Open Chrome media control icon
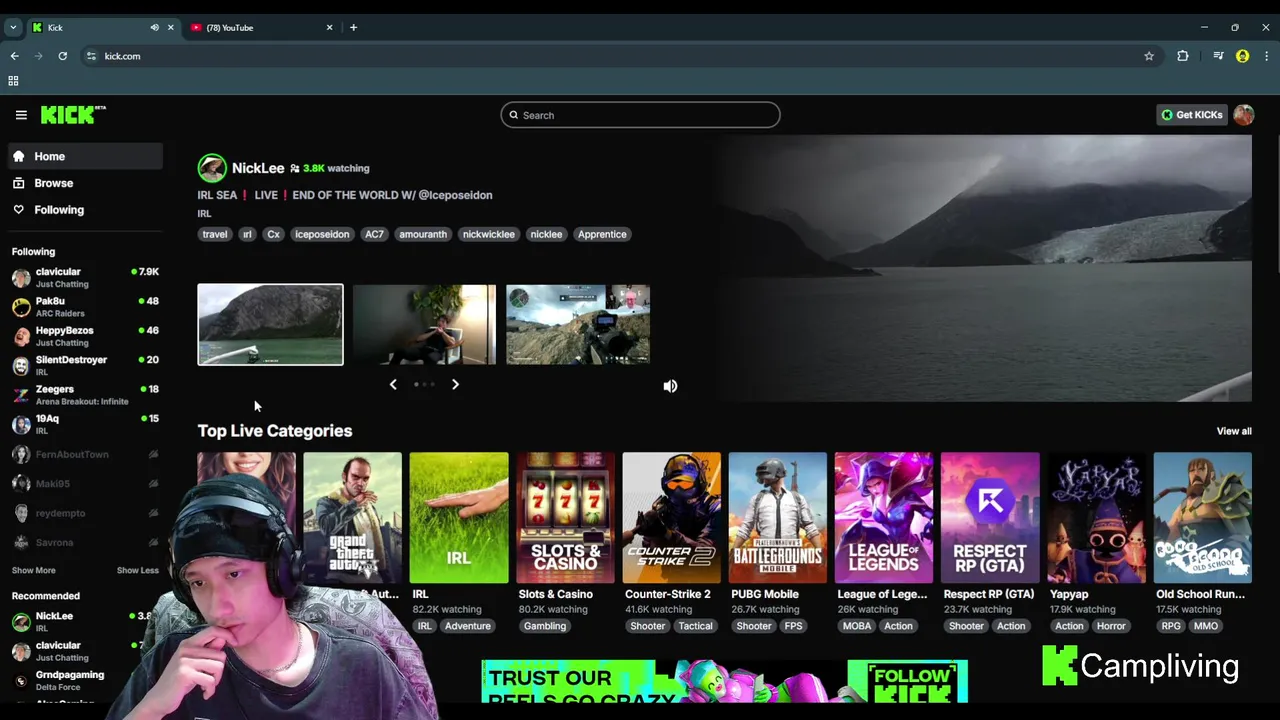Screen dimensions: 1280x720 1218,56
